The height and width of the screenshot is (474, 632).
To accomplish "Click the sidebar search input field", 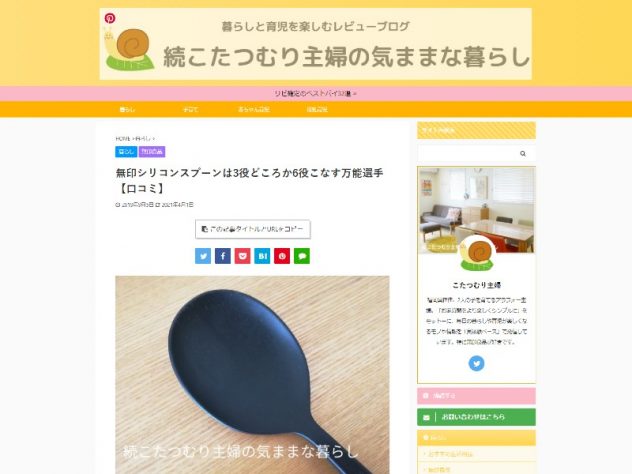I will point(468,154).
